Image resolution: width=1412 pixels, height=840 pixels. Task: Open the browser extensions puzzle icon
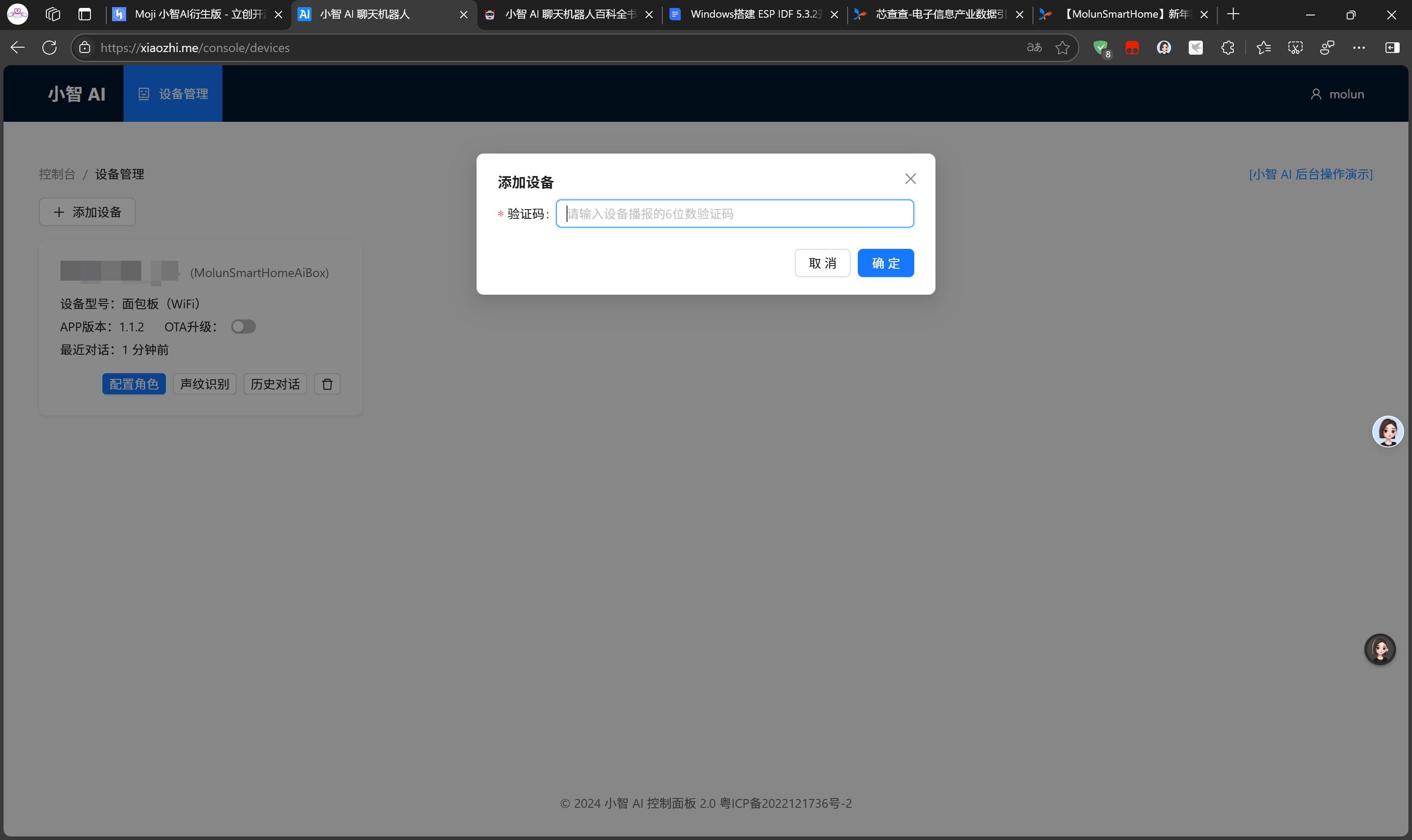click(1227, 48)
